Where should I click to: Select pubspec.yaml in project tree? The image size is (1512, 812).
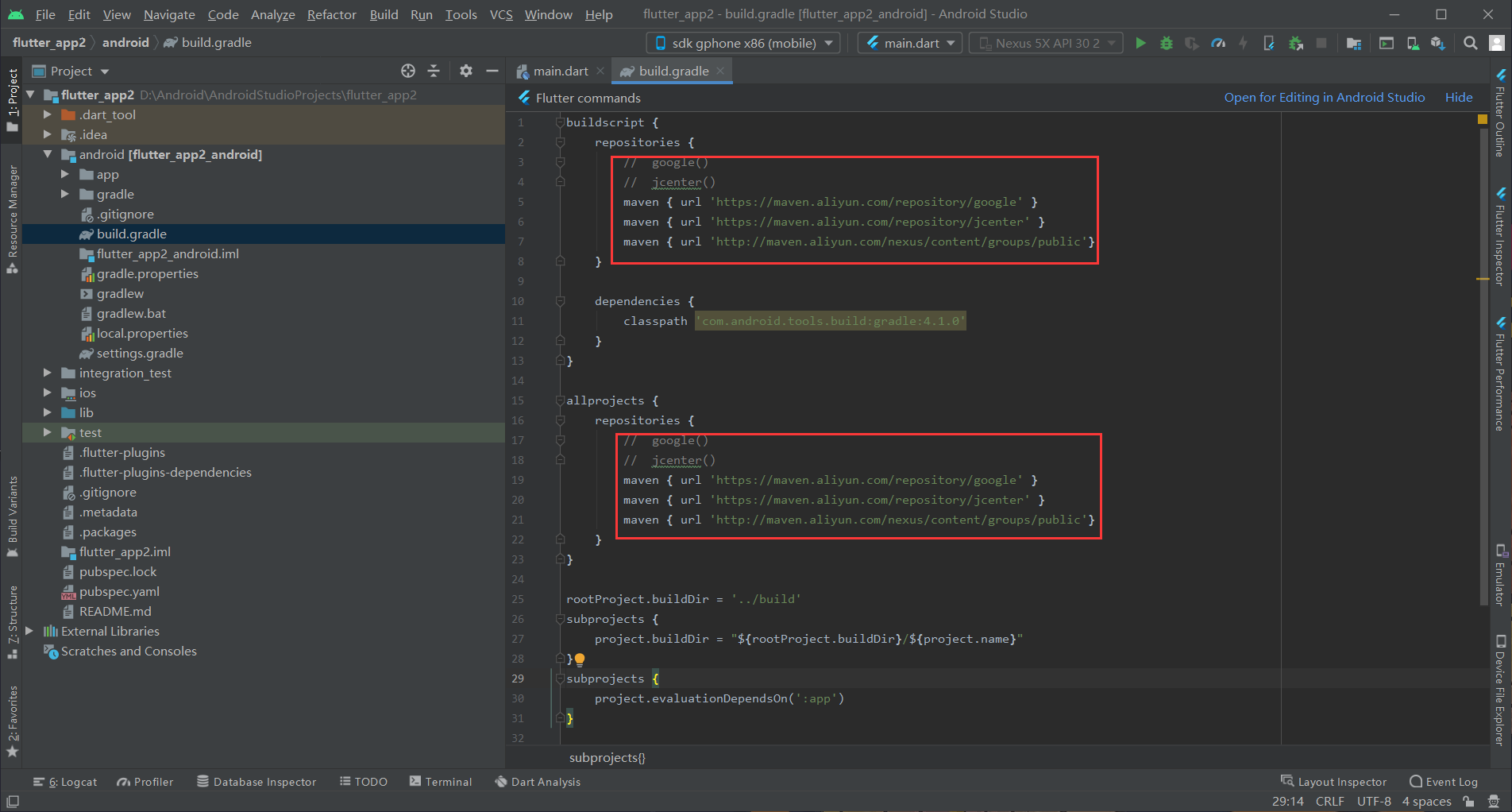(119, 591)
